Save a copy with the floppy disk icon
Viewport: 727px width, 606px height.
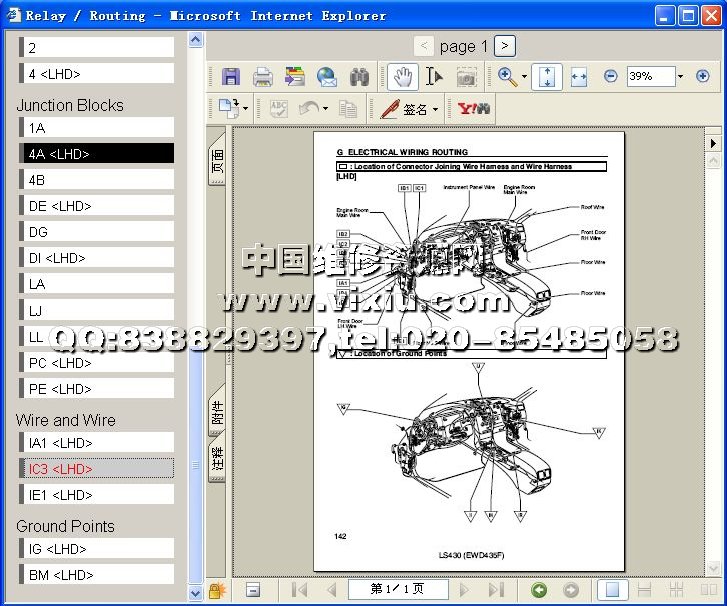[231, 77]
